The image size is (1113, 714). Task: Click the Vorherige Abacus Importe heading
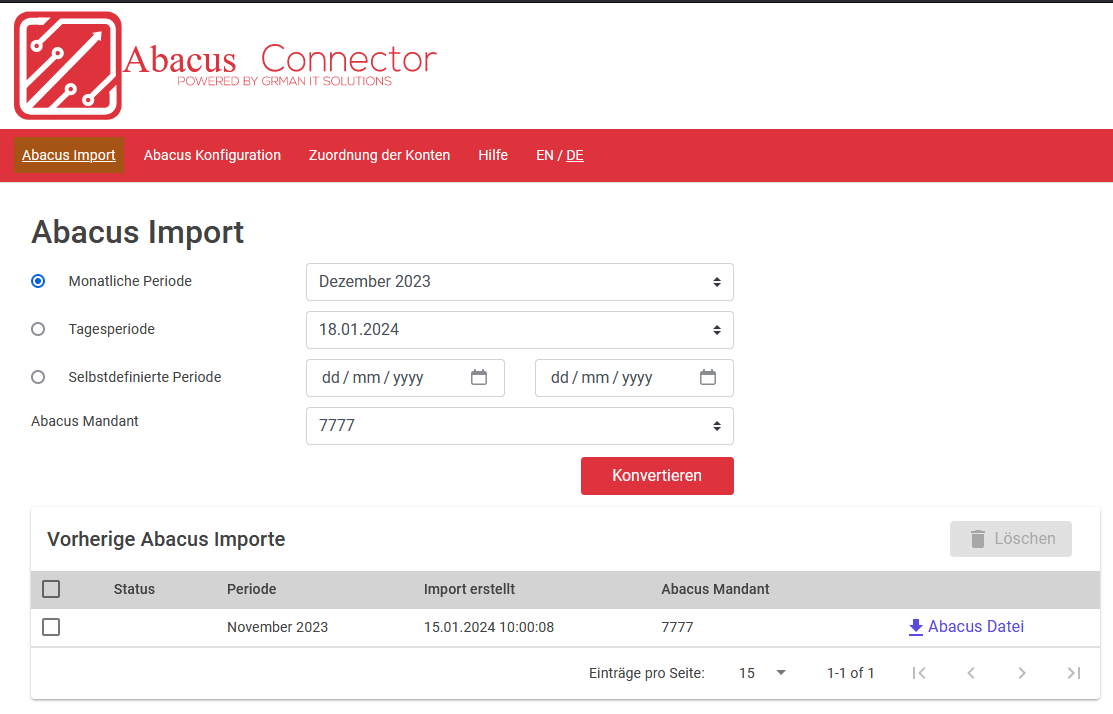click(x=166, y=539)
